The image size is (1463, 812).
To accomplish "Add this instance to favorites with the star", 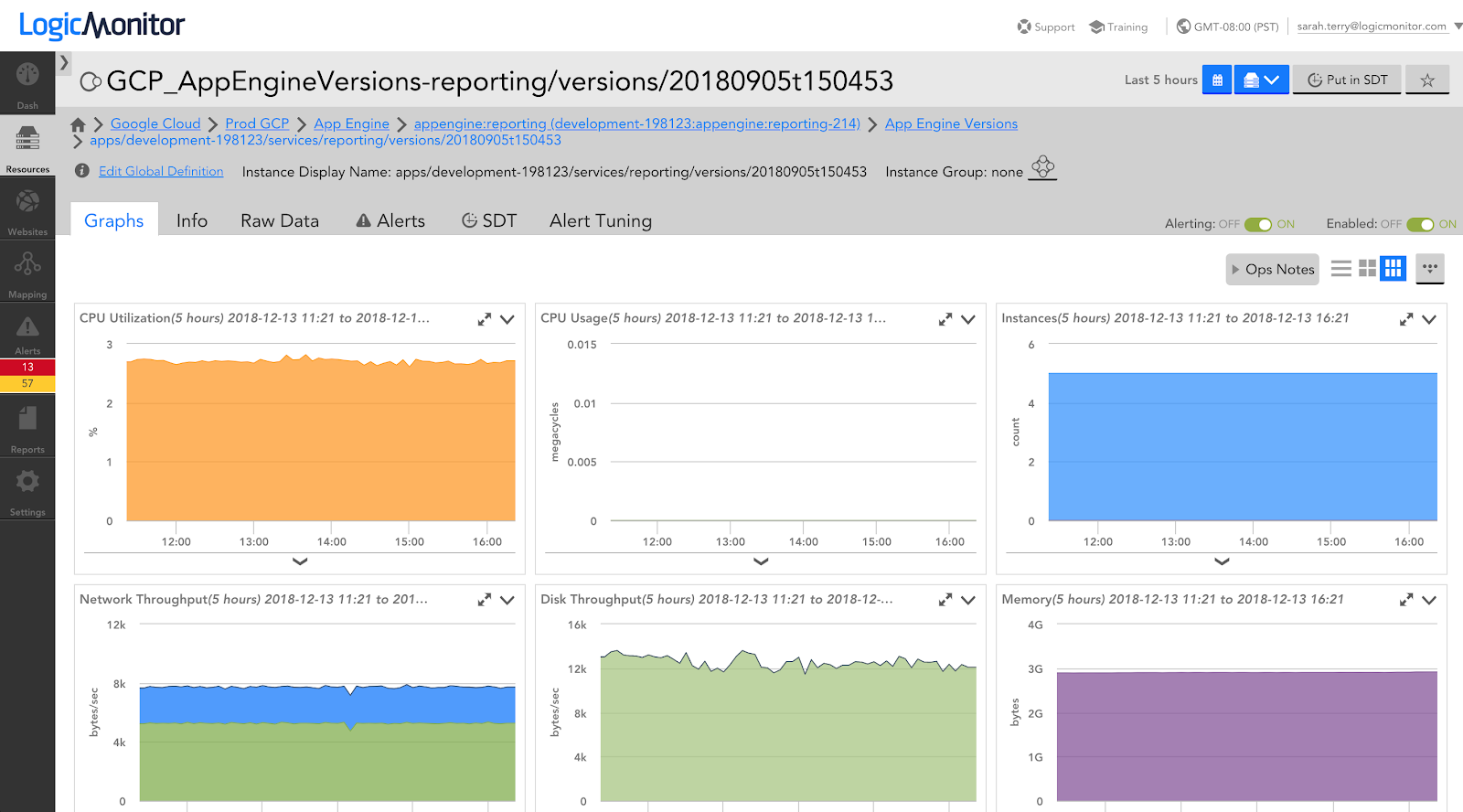I will pyautogui.click(x=1427, y=80).
